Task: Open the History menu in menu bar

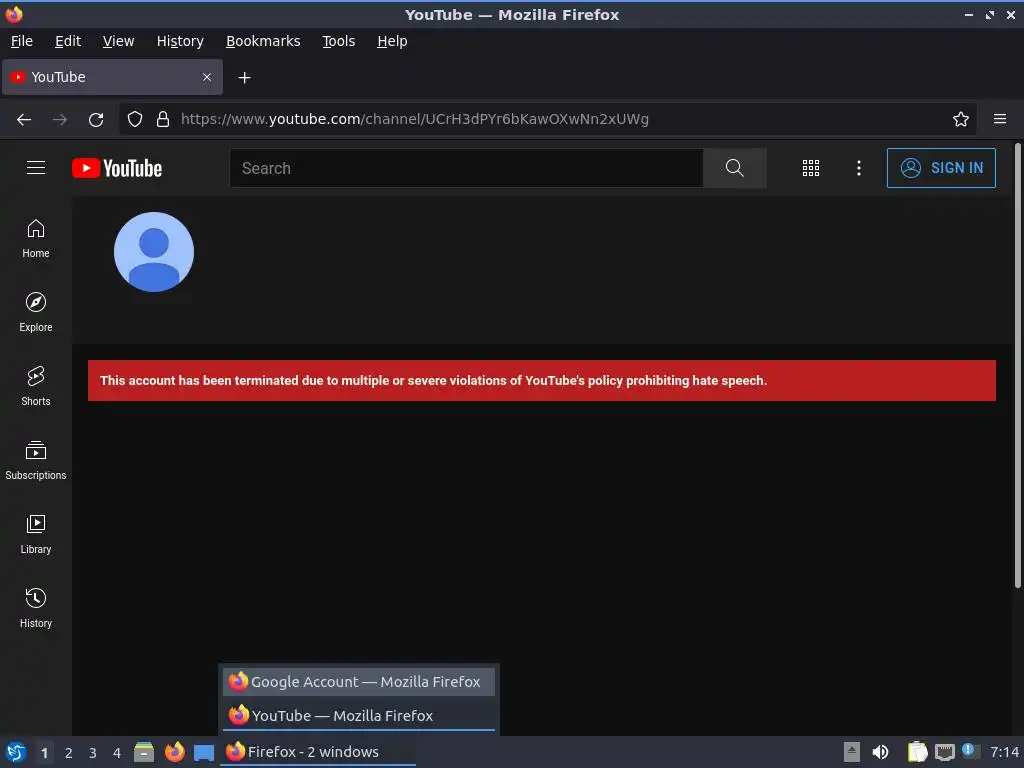Action: coord(180,41)
